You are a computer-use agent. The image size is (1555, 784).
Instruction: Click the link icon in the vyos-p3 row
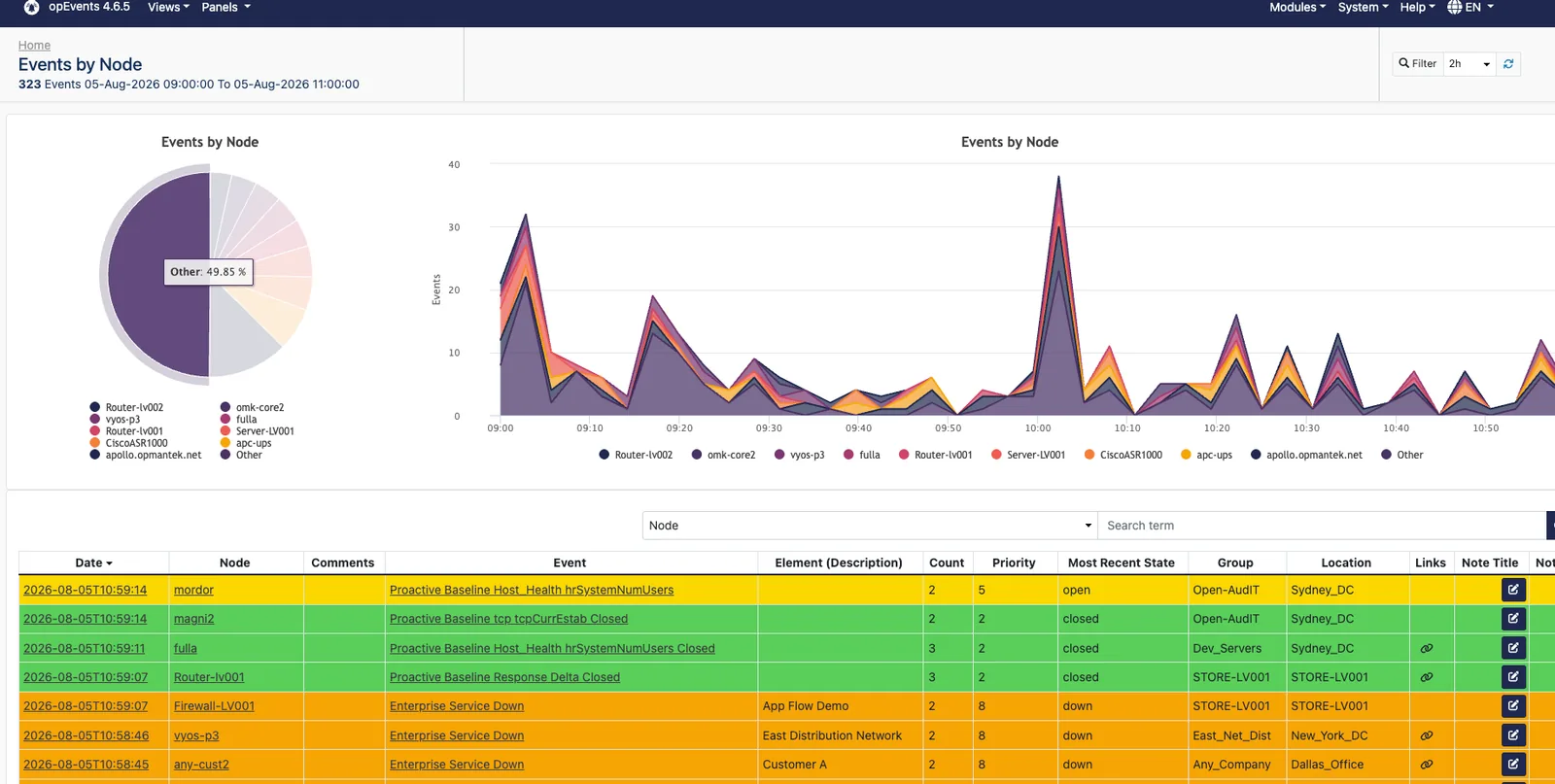point(1427,736)
